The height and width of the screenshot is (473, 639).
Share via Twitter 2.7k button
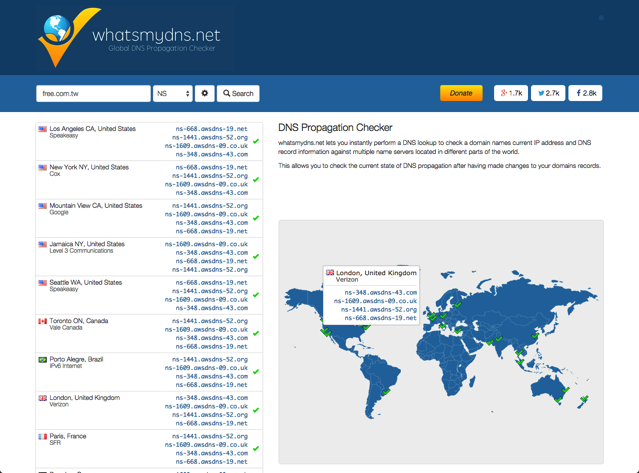click(548, 93)
